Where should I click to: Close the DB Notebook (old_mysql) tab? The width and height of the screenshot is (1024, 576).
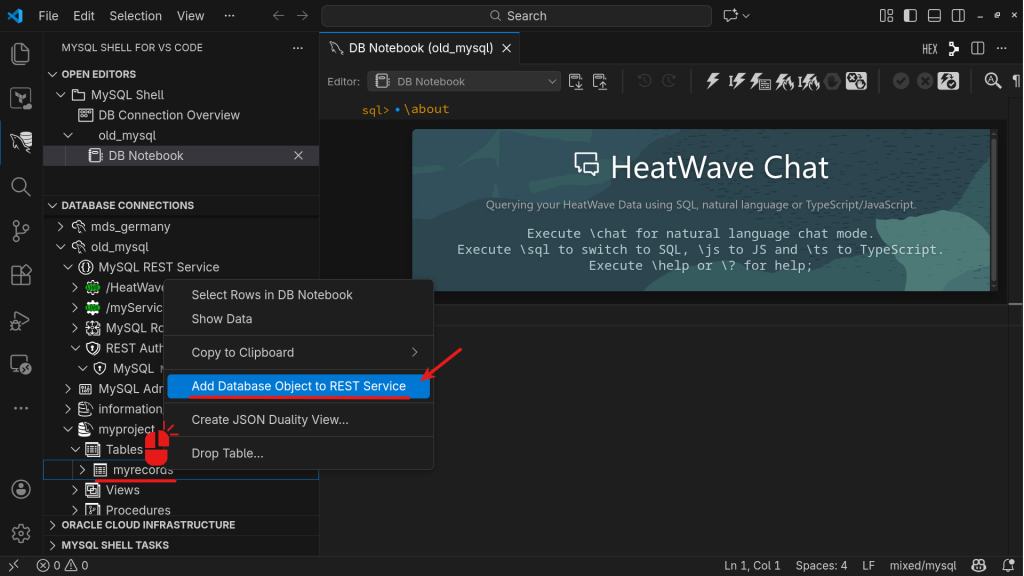click(506, 48)
